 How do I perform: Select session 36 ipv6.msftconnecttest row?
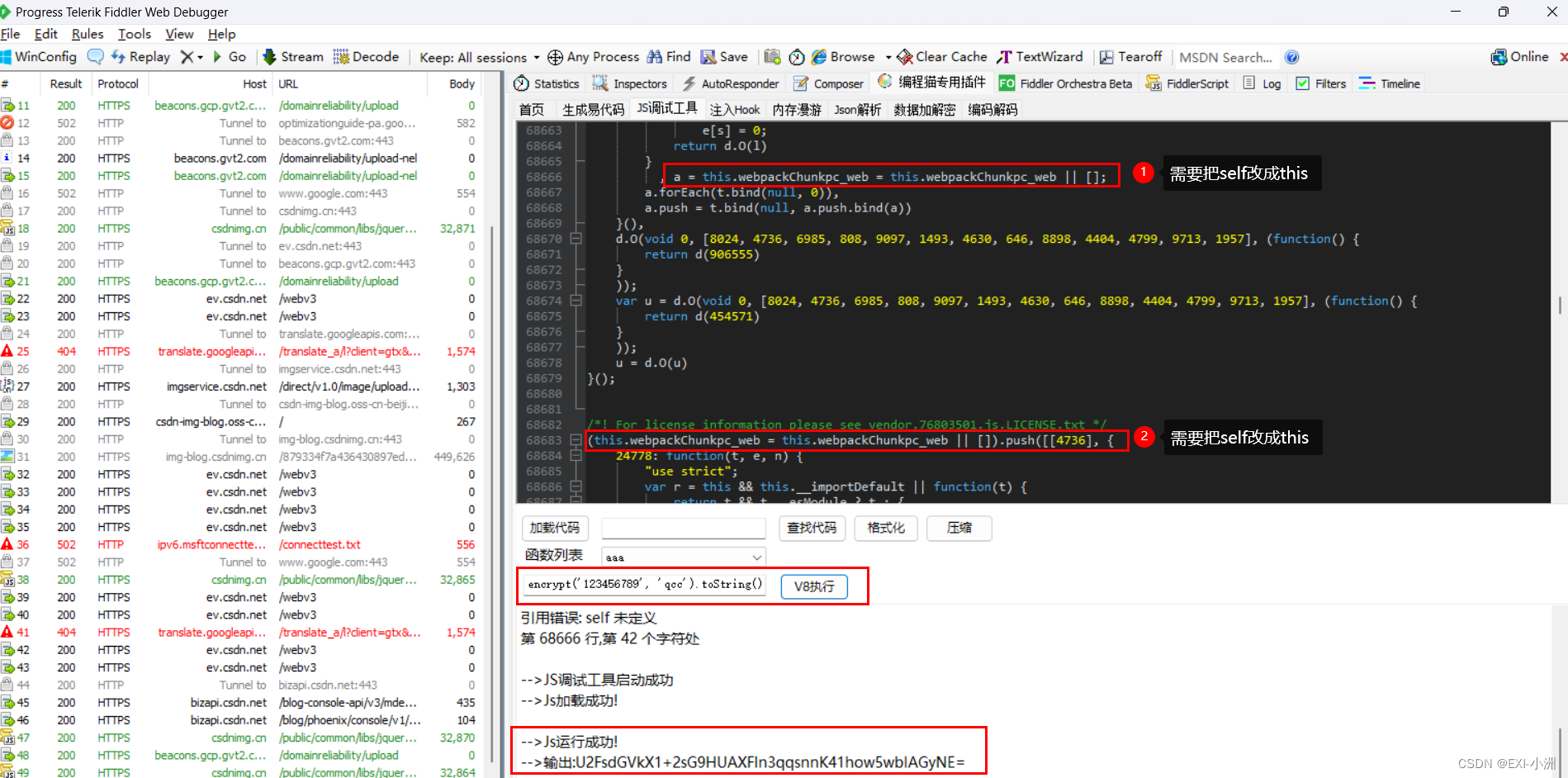(x=239, y=544)
